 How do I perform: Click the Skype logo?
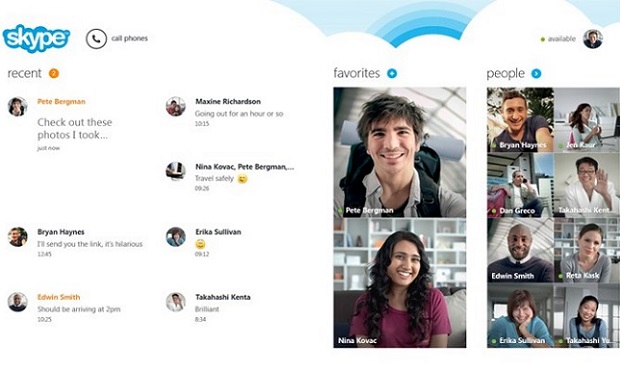36,38
